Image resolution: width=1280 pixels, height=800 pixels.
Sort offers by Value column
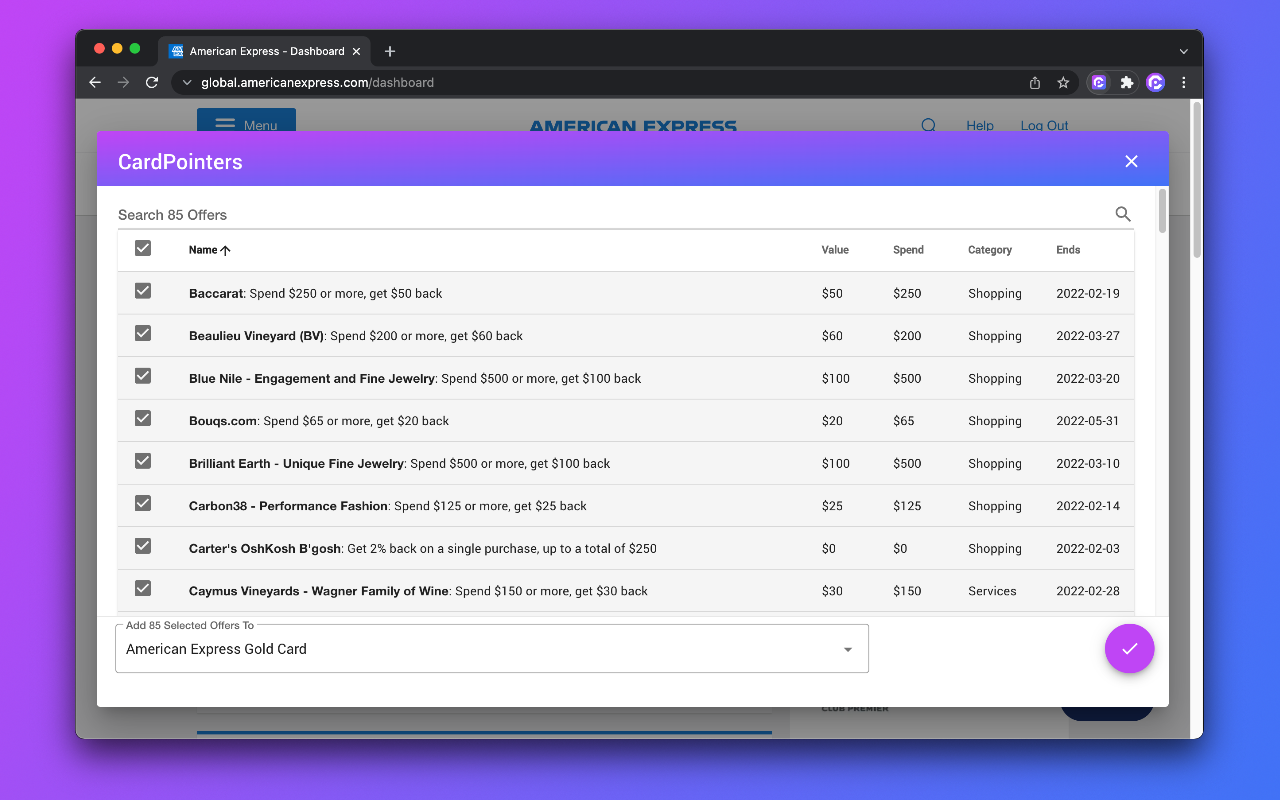coord(835,250)
